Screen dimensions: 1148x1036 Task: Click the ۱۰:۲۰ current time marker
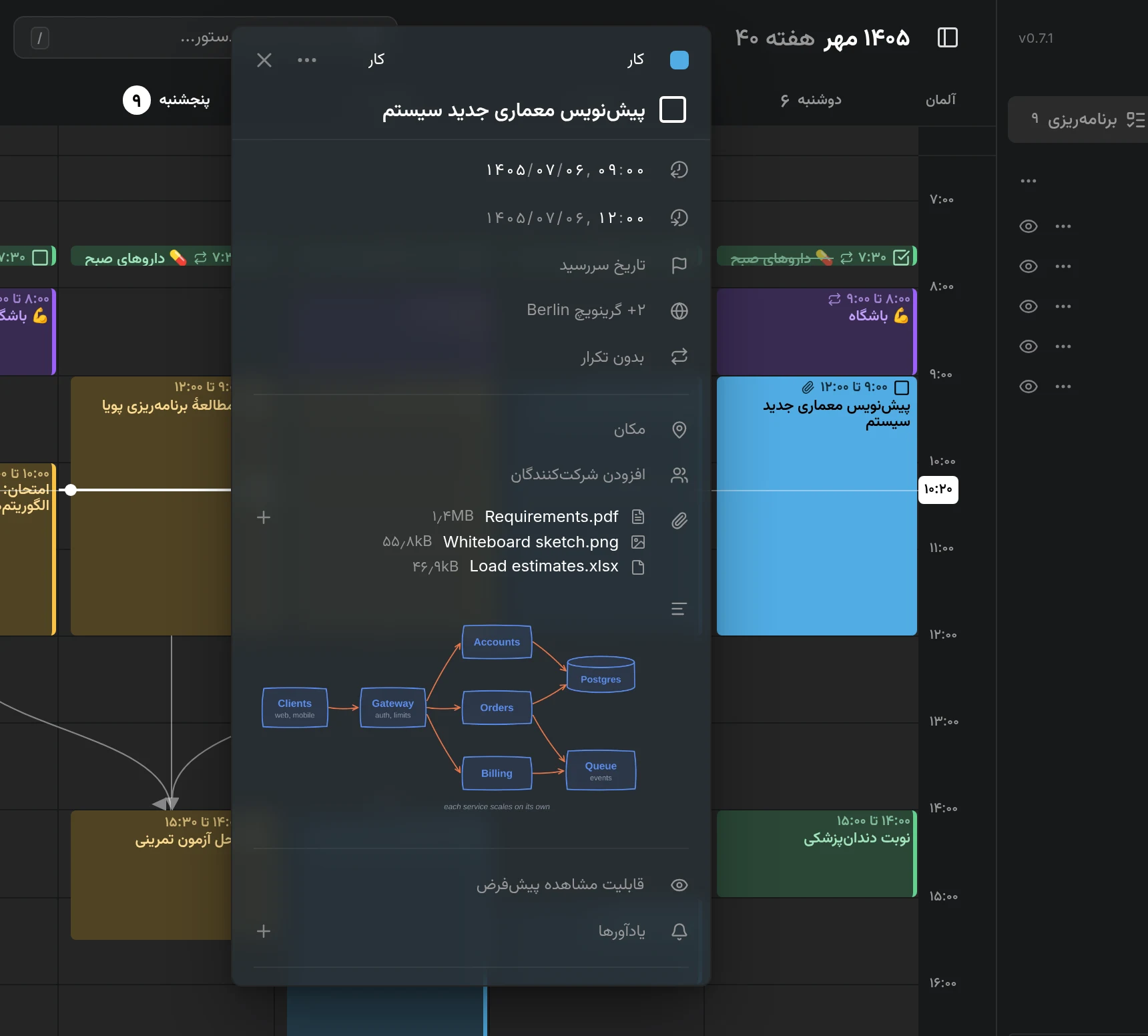coord(938,489)
